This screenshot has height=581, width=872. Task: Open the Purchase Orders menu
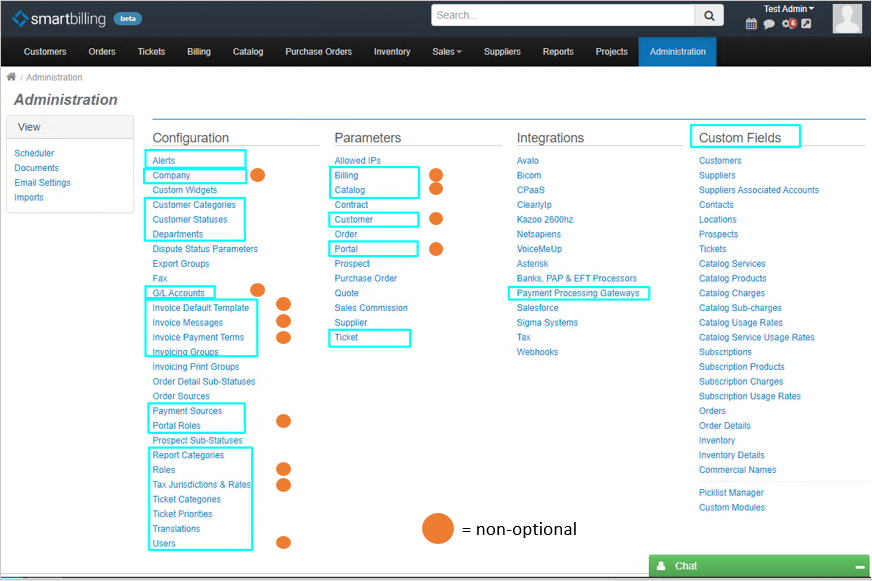[x=319, y=52]
